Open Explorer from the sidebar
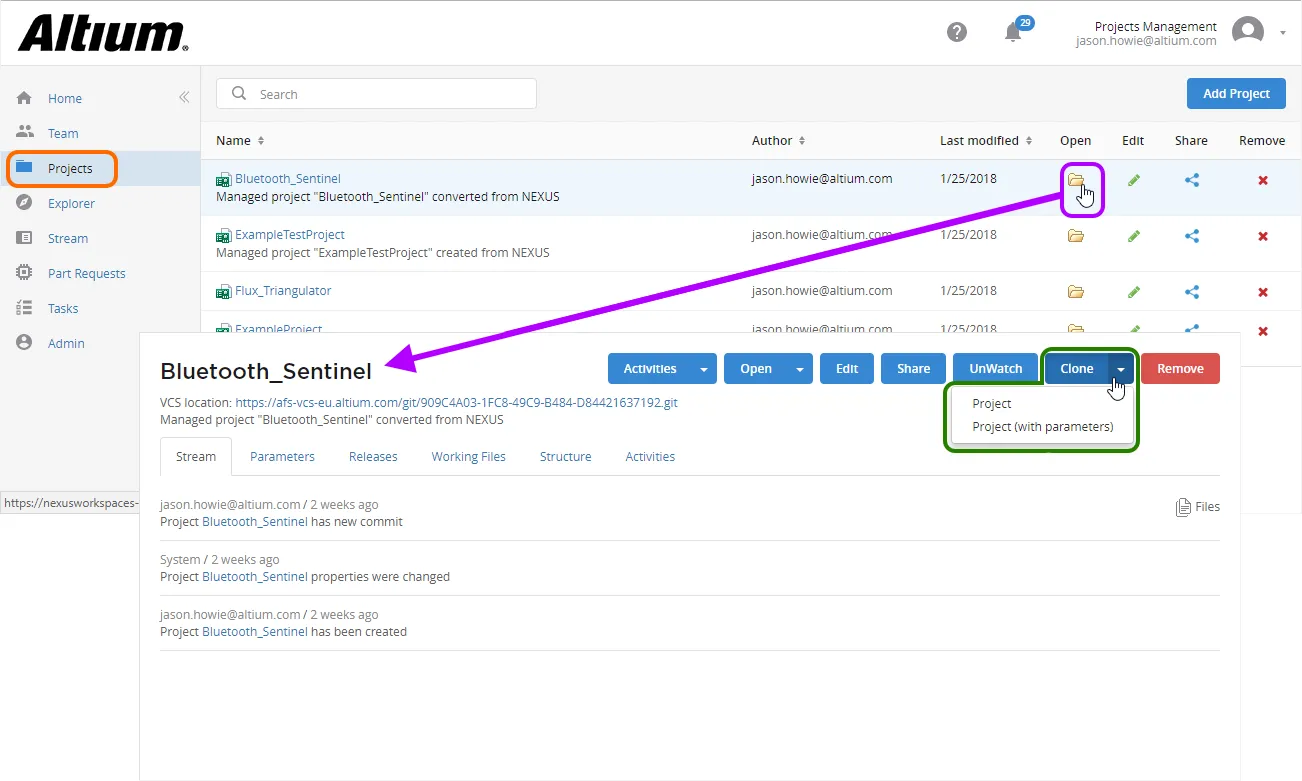Viewport: 1302px width, 781px height. [x=71, y=203]
